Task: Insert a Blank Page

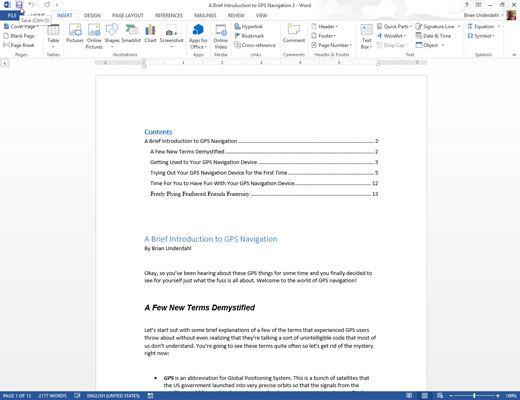Action: 19,36
